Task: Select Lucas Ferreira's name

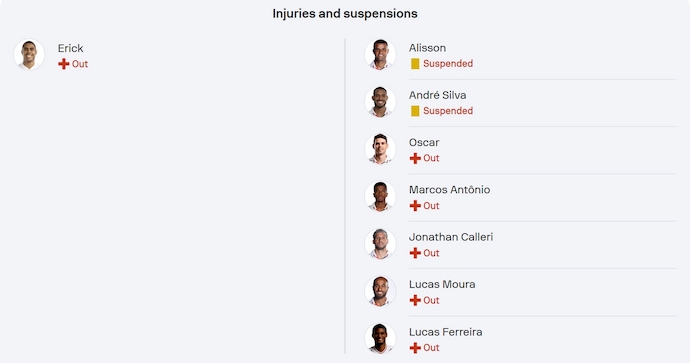Action: pyautogui.click(x=445, y=332)
